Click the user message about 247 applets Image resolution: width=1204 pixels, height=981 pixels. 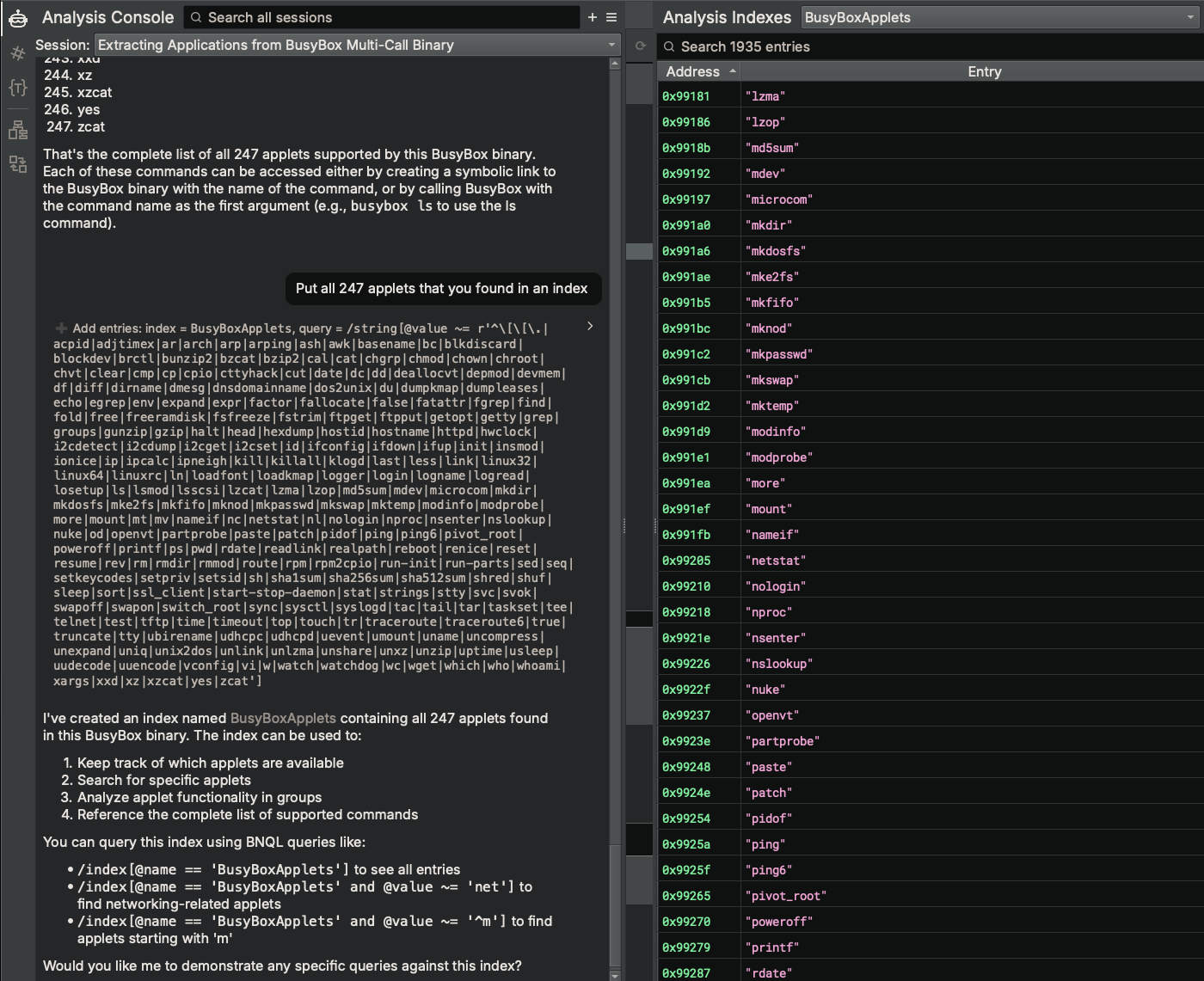point(442,289)
